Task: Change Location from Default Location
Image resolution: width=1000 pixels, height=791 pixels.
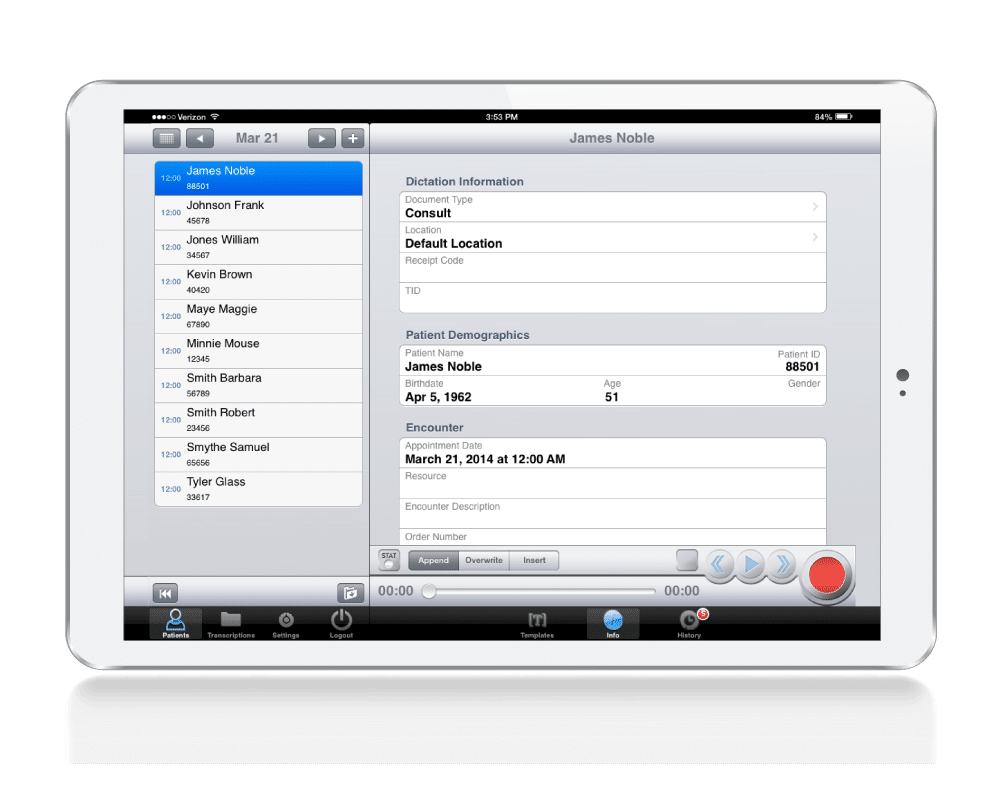Action: coord(612,238)
